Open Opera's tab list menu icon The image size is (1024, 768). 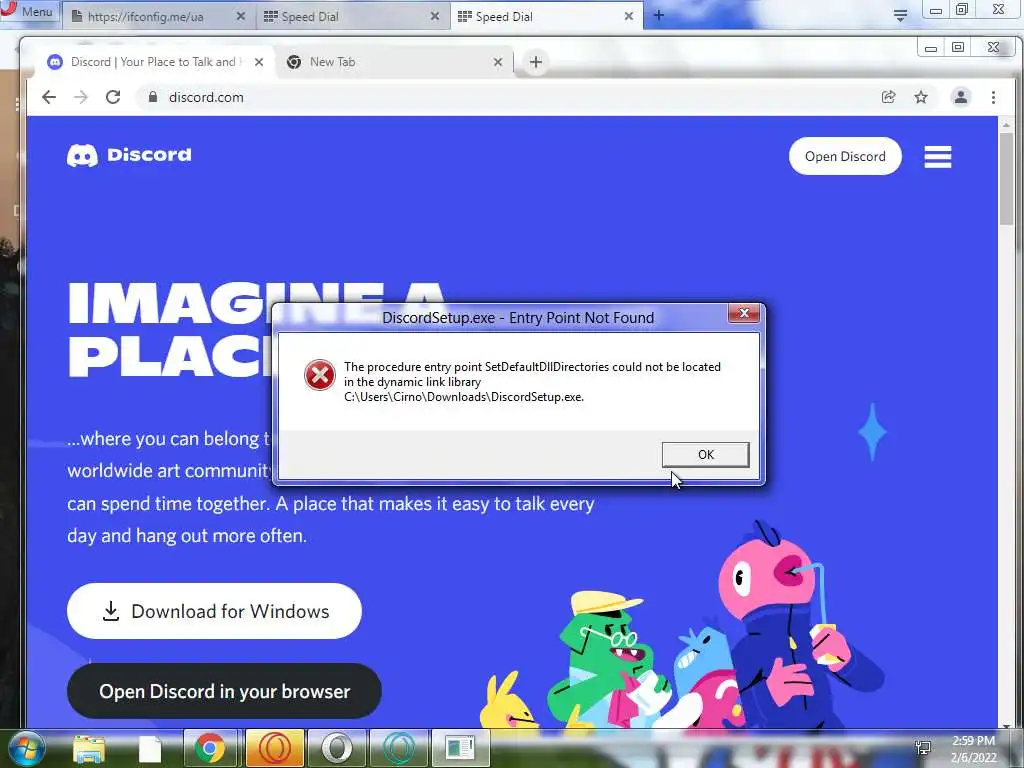[900, 16]
